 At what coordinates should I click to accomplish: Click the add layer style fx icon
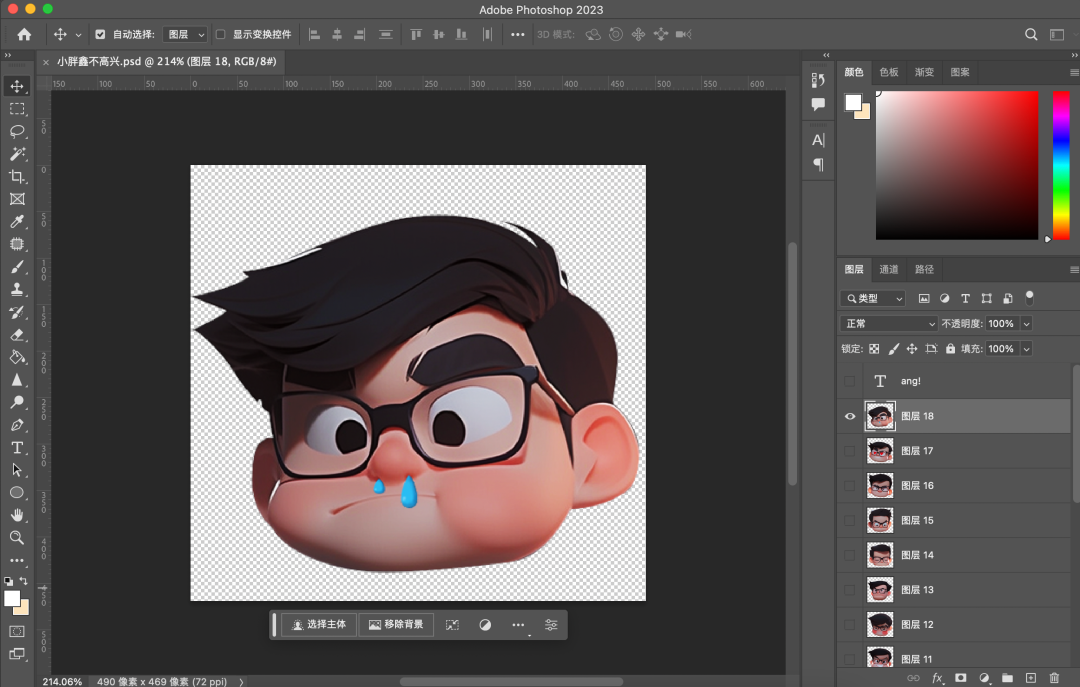[x=937, y=678]
